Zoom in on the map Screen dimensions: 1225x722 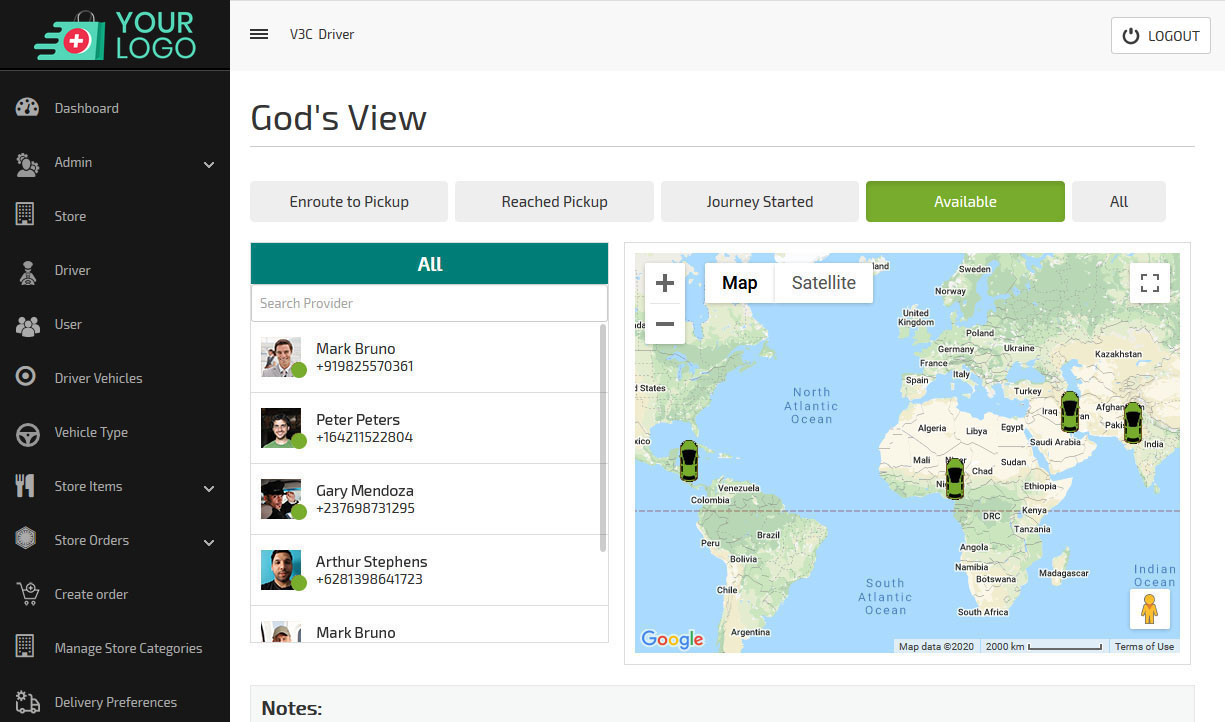[x=665, y=284]
